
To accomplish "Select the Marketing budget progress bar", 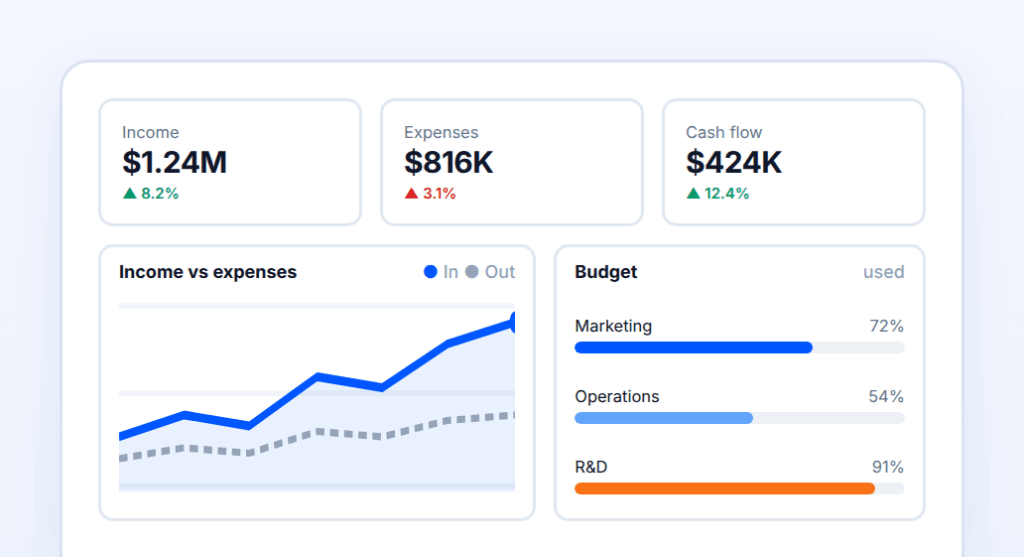I will [x=739, y=347].
